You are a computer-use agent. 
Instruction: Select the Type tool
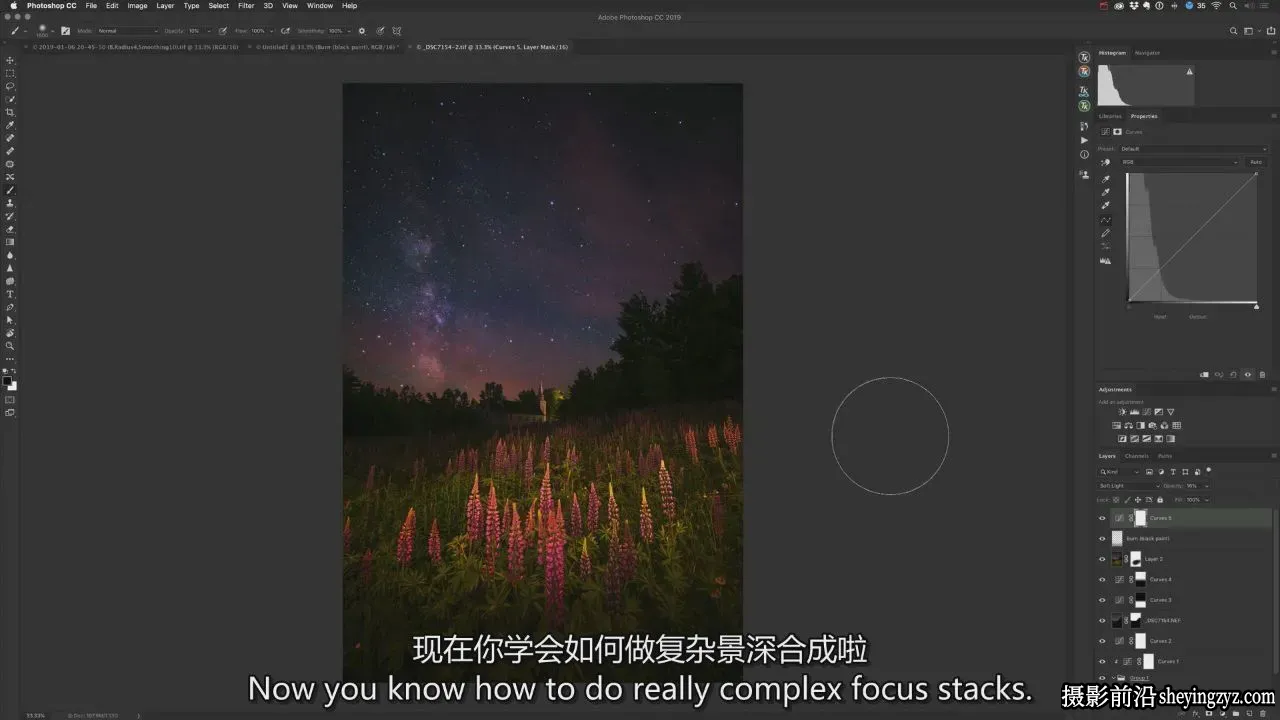[10, 294]
